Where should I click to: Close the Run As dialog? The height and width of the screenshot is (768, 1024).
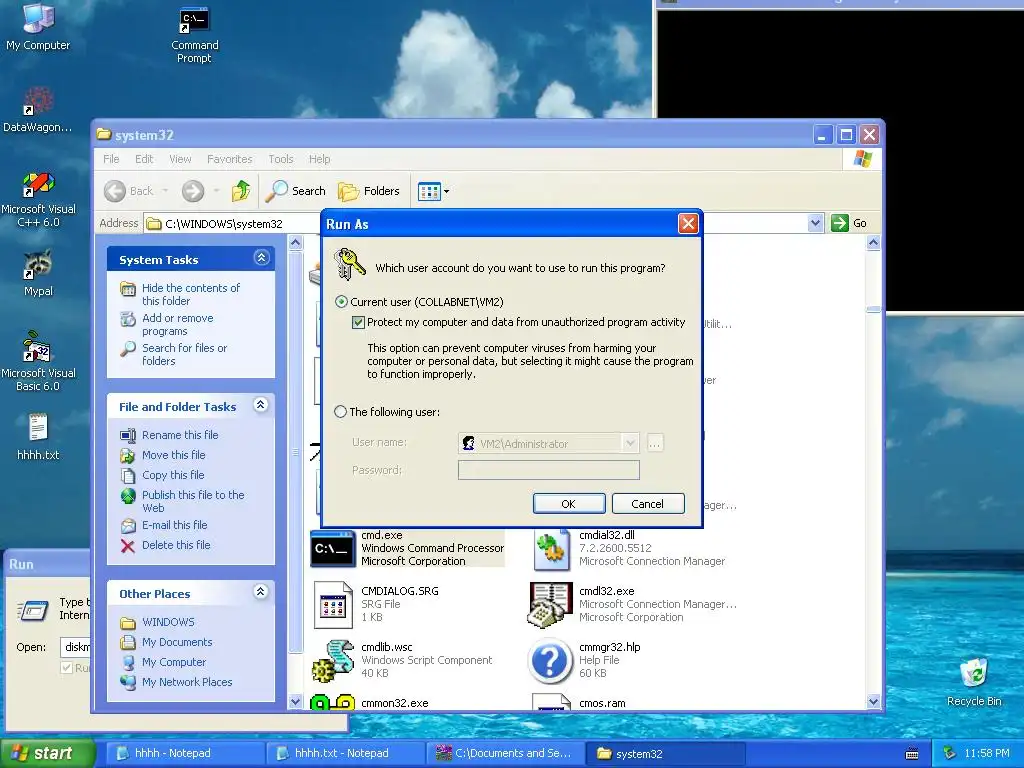(x=688, y=224)
